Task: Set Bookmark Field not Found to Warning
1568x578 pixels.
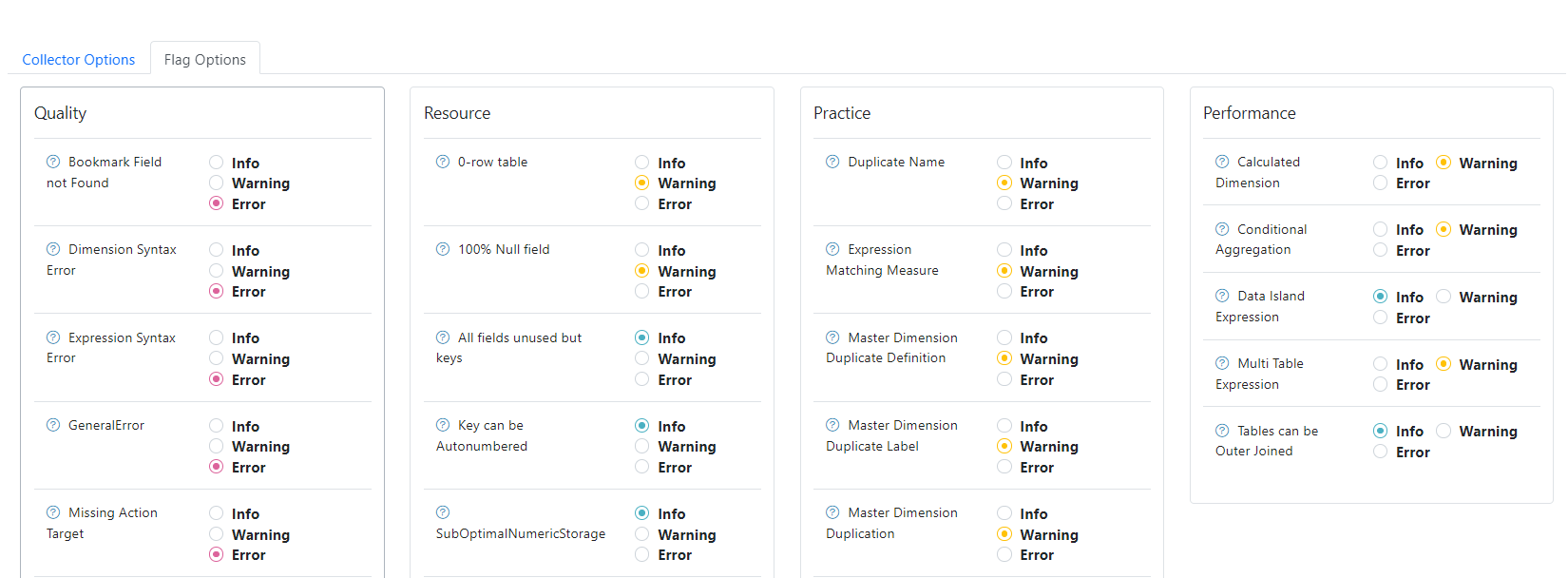Action: tap(217, 183)
